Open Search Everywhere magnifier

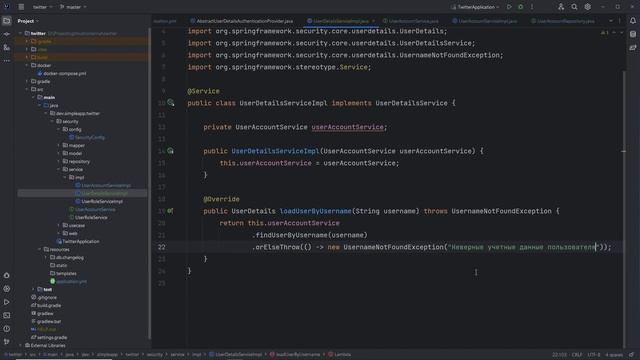click(574, 7)
